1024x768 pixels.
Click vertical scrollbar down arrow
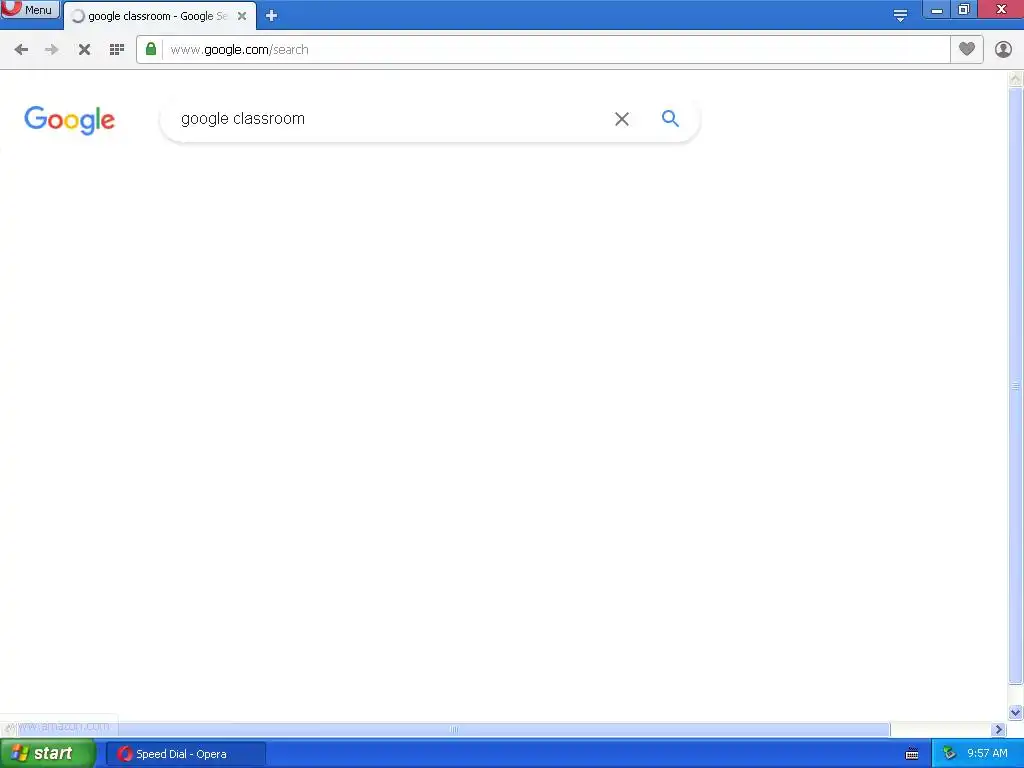point(1016,712)
